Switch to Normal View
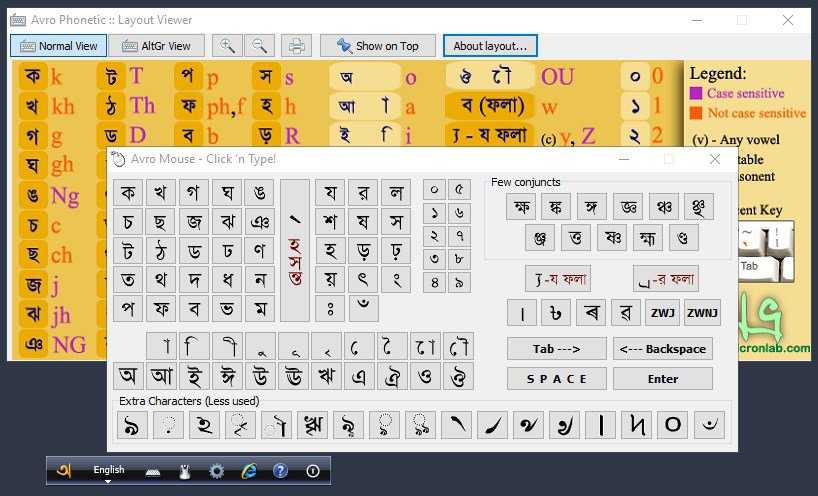Viewport: 818px width, 496px height. tap(58, 45)
